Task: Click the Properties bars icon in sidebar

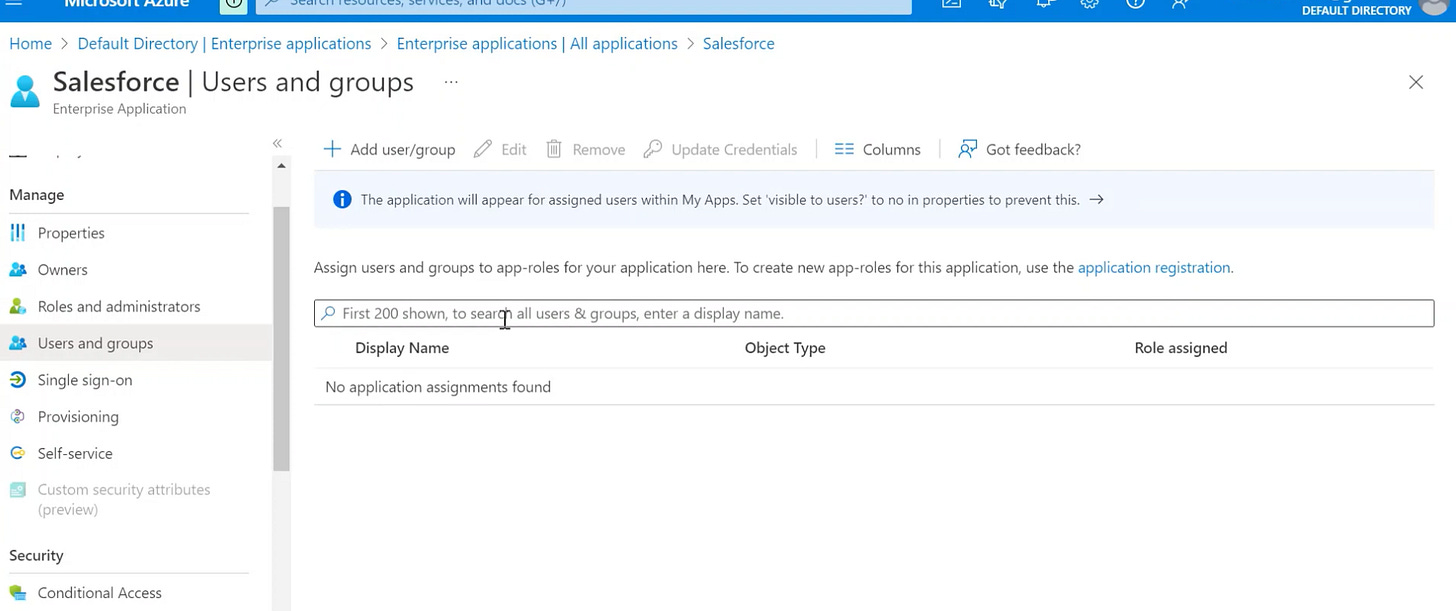Action: coord(18,233)
